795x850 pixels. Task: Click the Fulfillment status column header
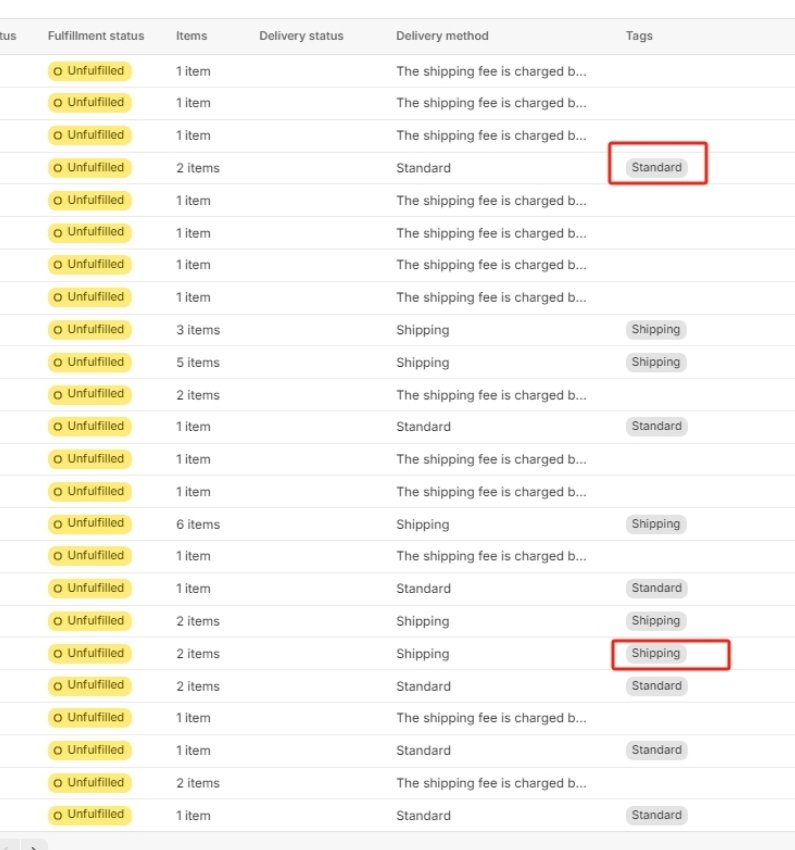(x=96, y=36)
